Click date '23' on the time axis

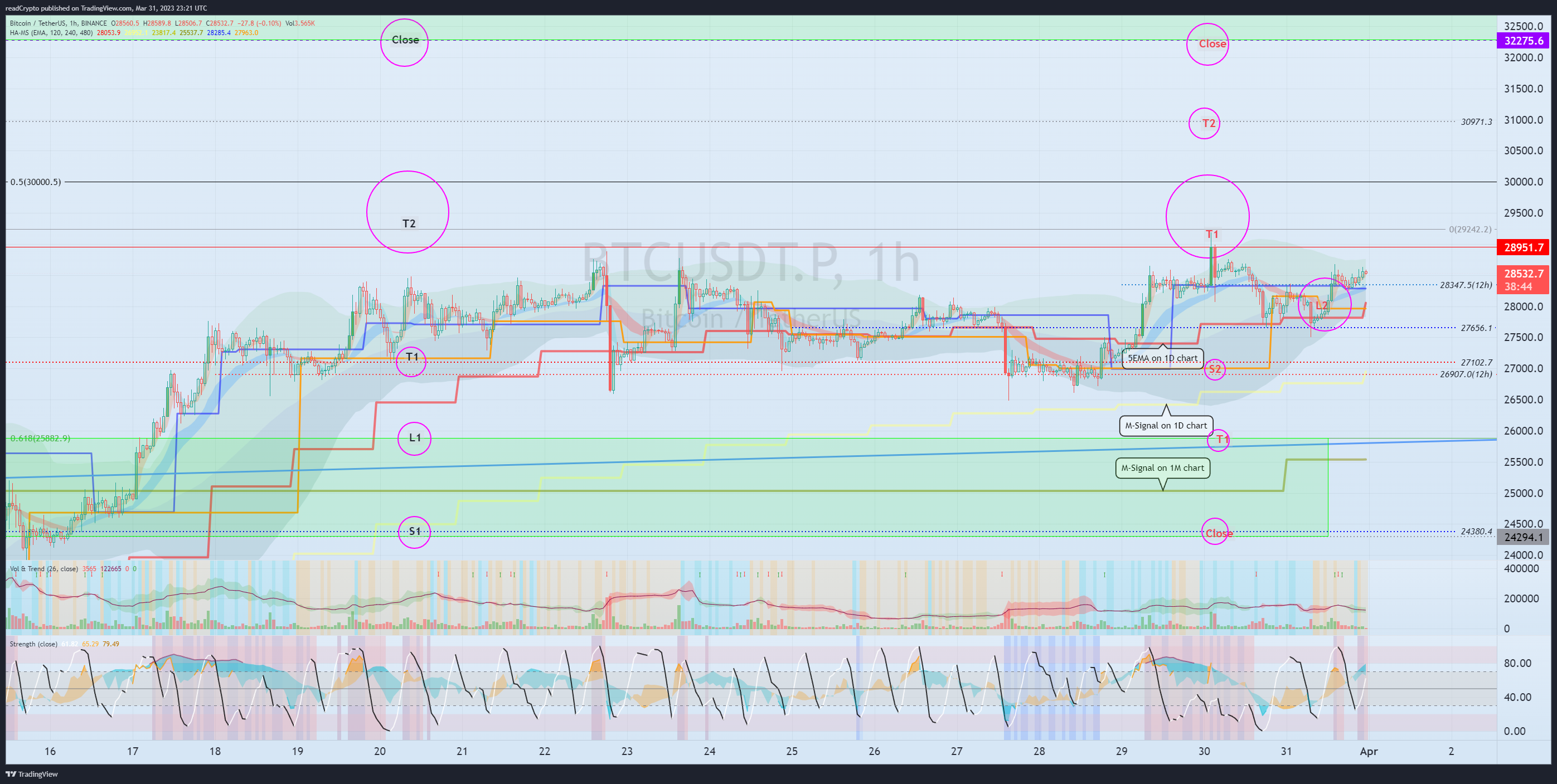(627, 752)
